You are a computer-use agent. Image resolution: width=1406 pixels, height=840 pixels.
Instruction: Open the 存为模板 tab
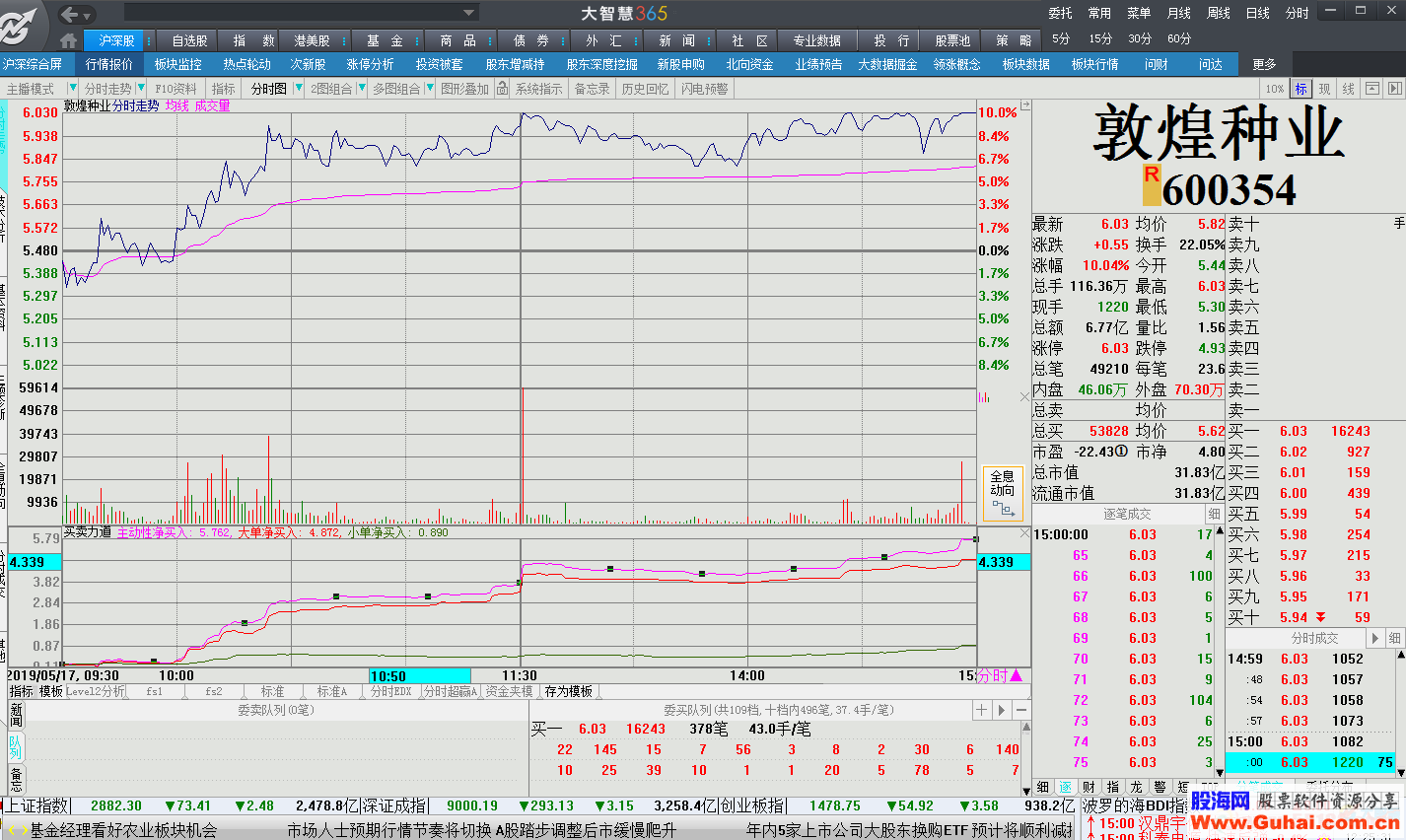point(569,691)
